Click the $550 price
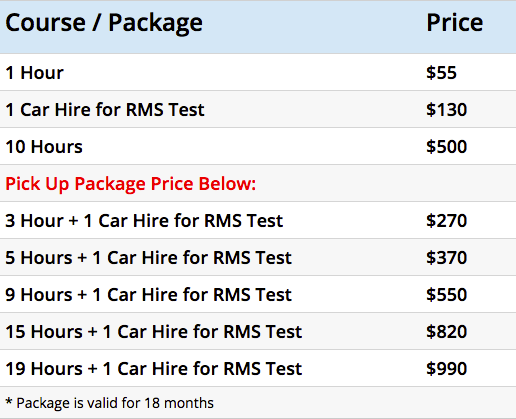Screen dimensions: 516x419 point(446,295)
